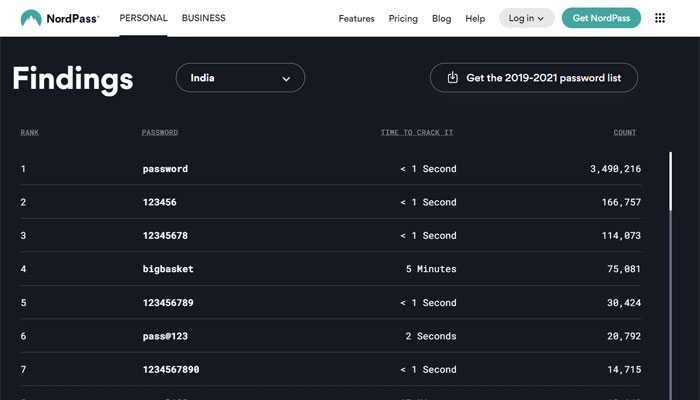The image size is (700, 400).
Task: Sort by the Password column header
Action: (160, 132)
